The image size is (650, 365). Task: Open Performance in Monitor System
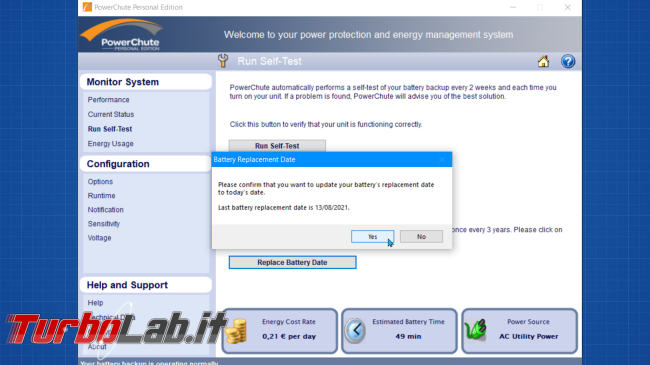(109, 100)
